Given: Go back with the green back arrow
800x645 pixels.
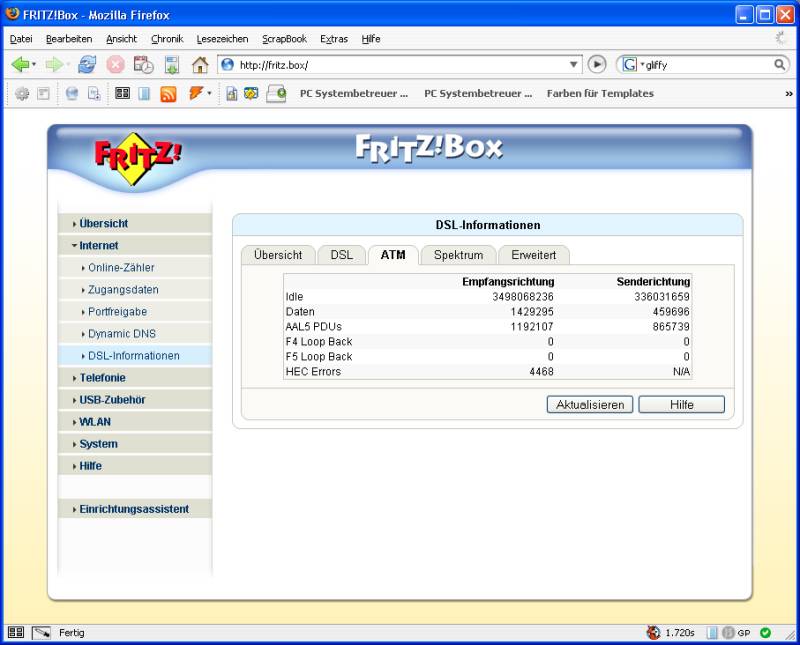Looking at the screenshot, I should coord(20,65).
